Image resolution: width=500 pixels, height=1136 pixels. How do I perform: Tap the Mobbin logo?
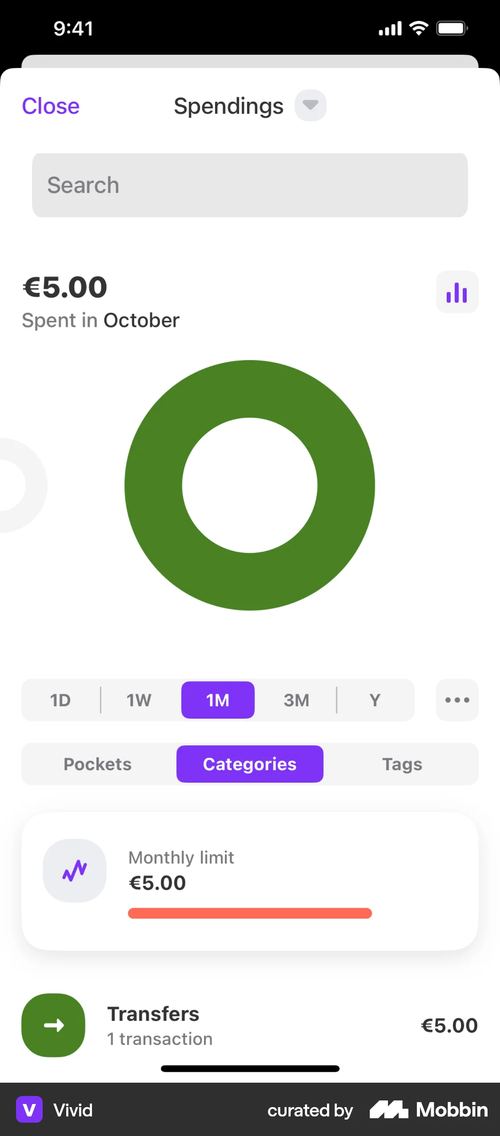coord(429,1109)
